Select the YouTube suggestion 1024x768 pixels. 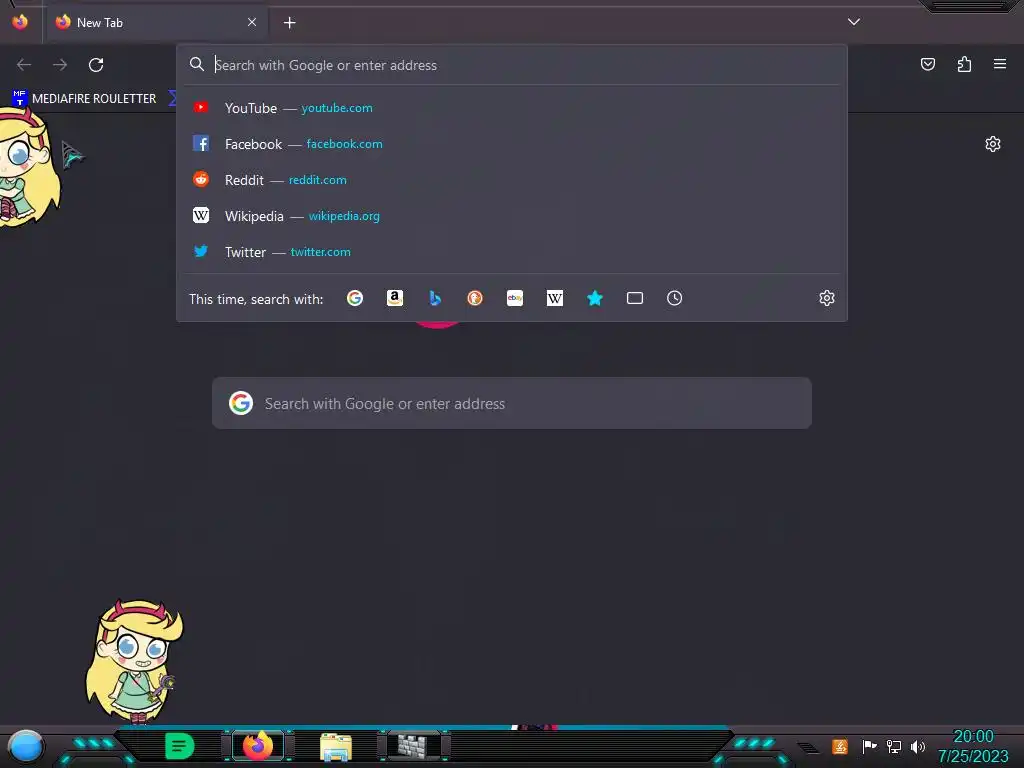point(512,108)
